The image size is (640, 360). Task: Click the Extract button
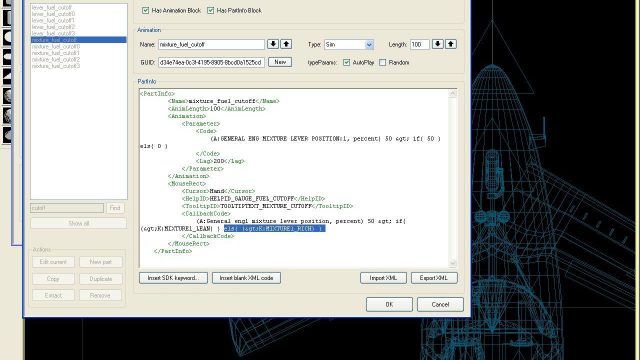[53, 295]
